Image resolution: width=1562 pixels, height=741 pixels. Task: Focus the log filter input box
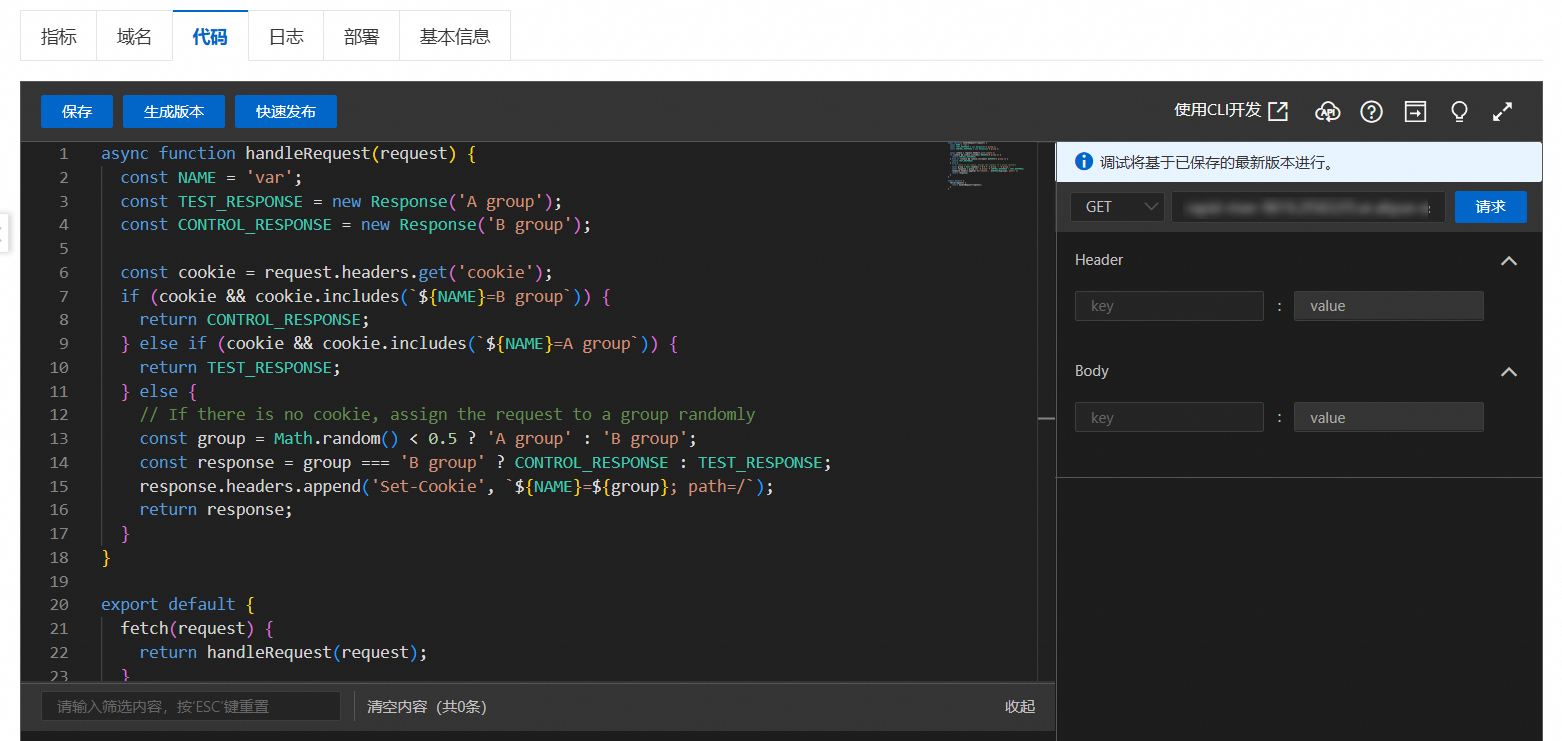(x=191, y=706)
